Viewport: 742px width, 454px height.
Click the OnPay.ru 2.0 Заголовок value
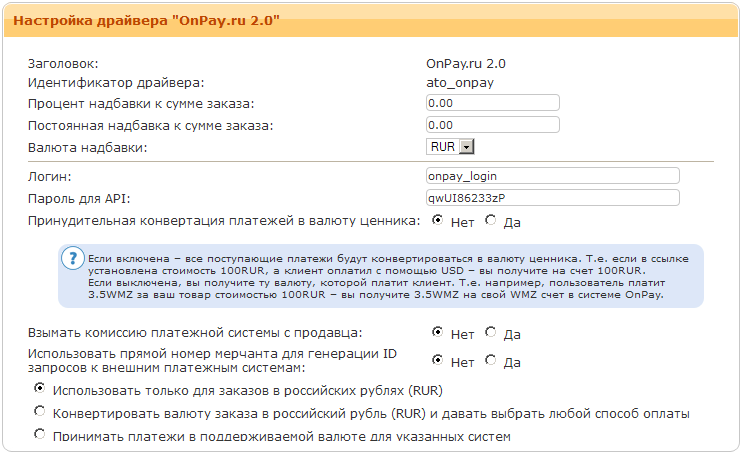pyautogui.click(x=465, y=63)
